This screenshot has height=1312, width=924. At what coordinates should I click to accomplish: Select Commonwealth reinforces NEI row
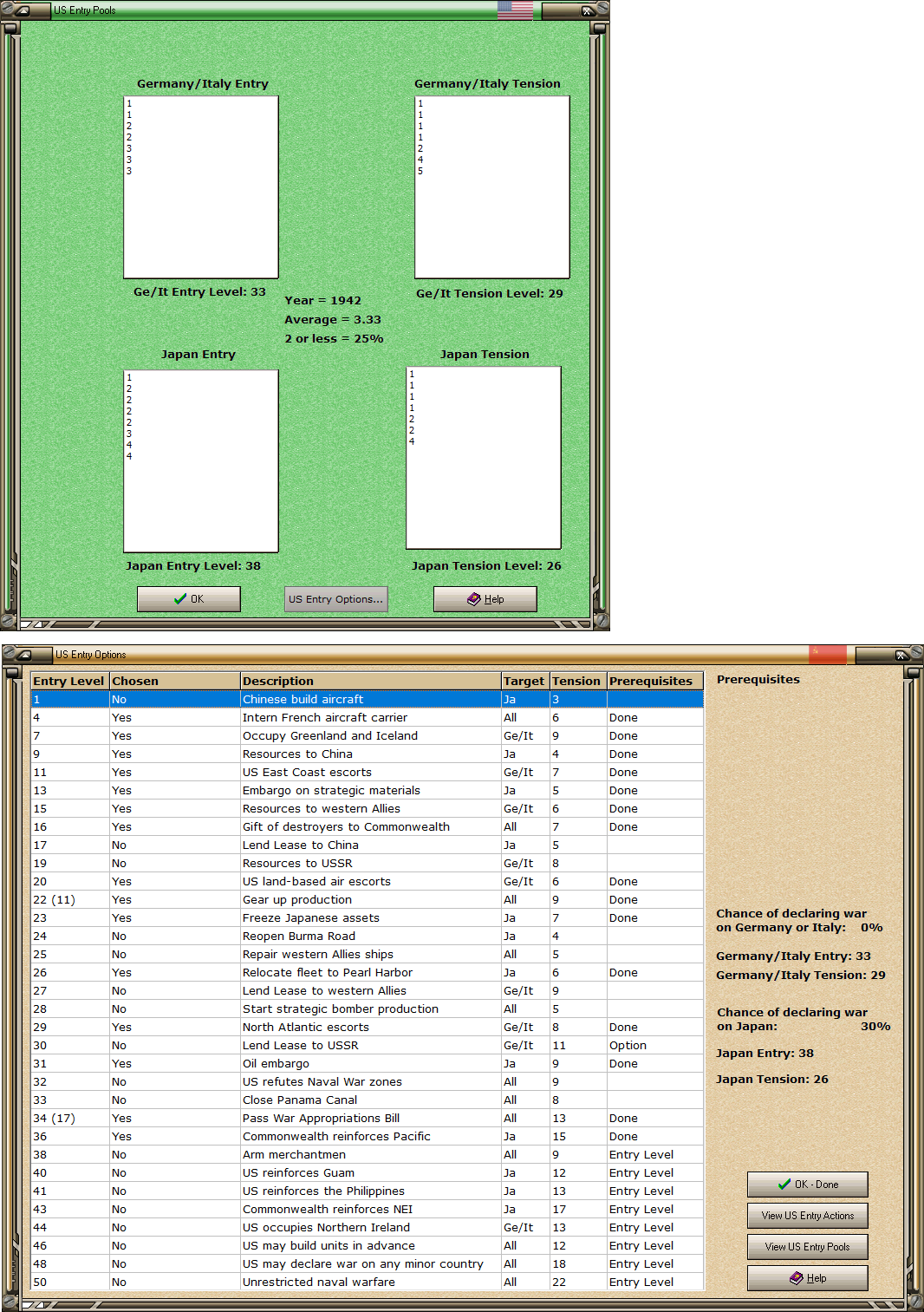tap(367, 1209)
